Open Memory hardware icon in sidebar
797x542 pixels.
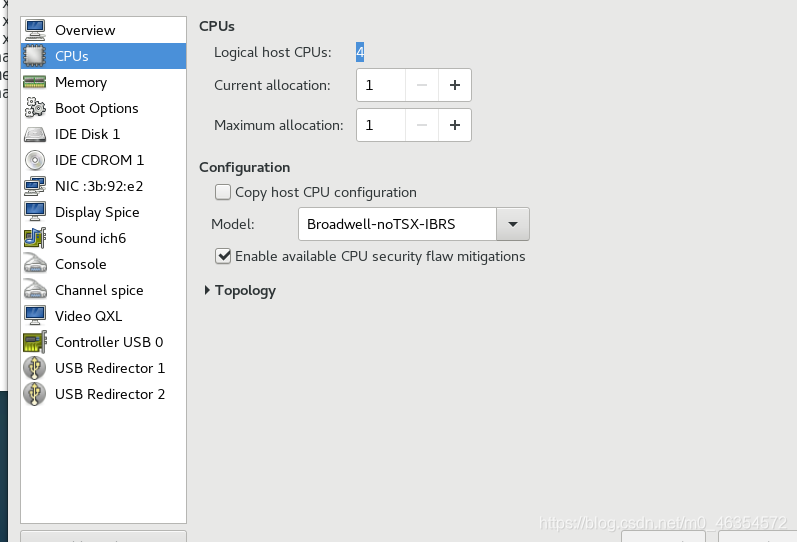35,82
